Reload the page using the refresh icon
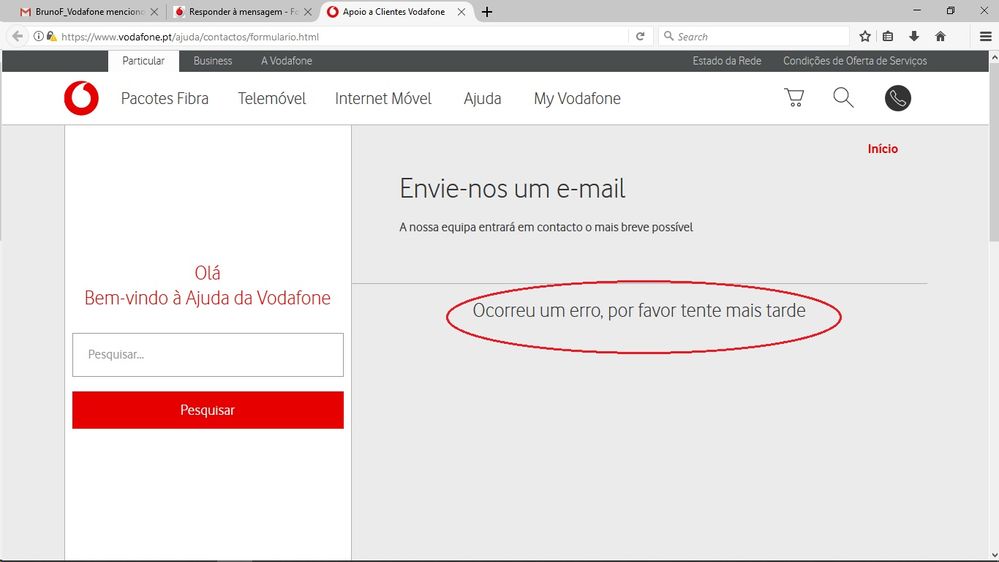Screen dimensions: 999x562 coord(640,36)
